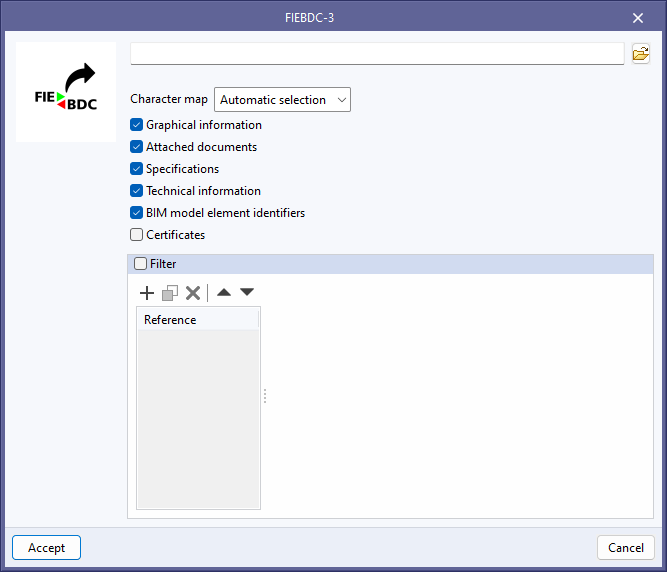Image resolution: width=667 pixels, height=572 pixels.
Task: Click the FIEBDC import logo image
Action: tap(66, 92)
